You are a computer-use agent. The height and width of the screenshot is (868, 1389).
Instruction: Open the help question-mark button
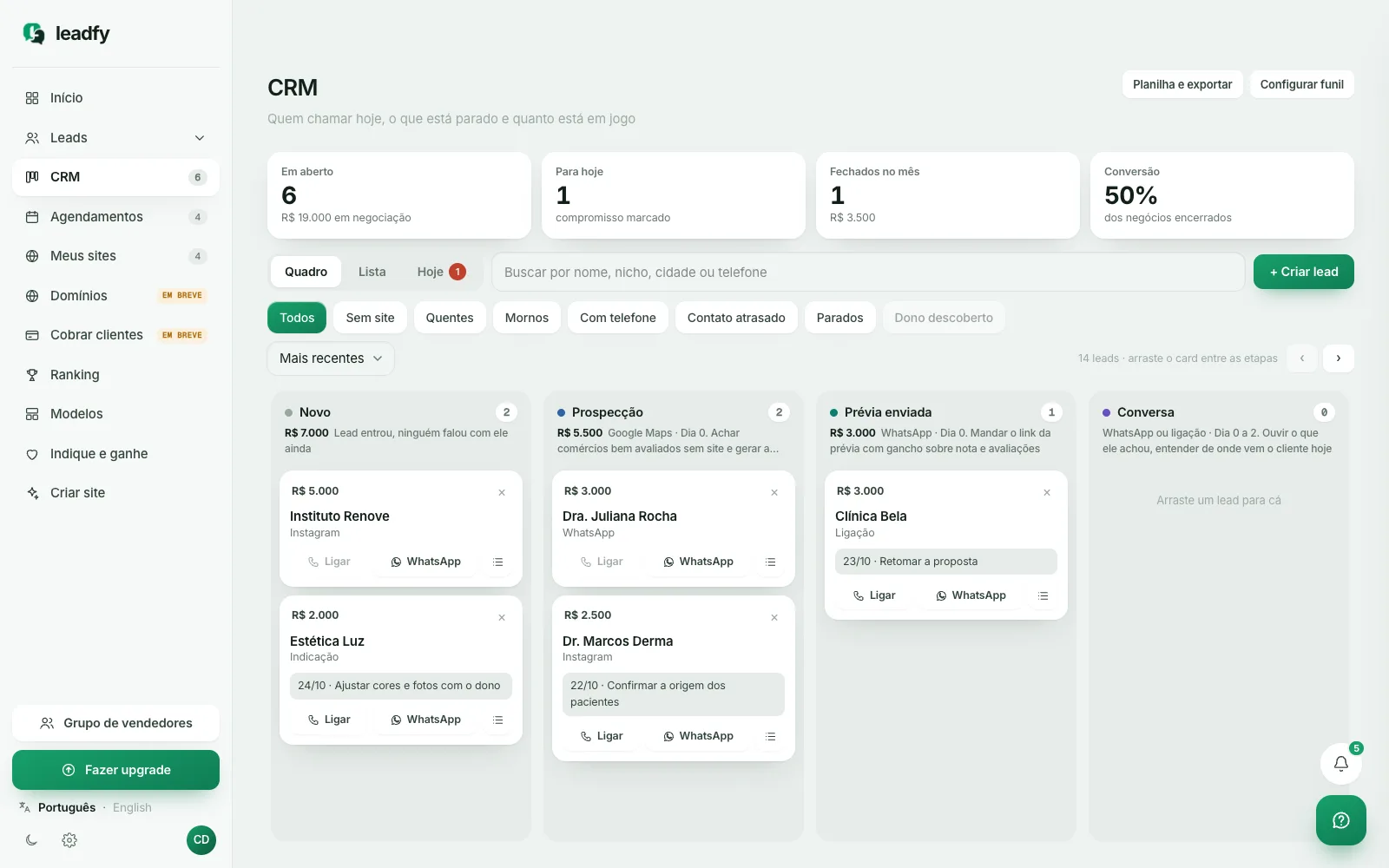pos(1341,820)
